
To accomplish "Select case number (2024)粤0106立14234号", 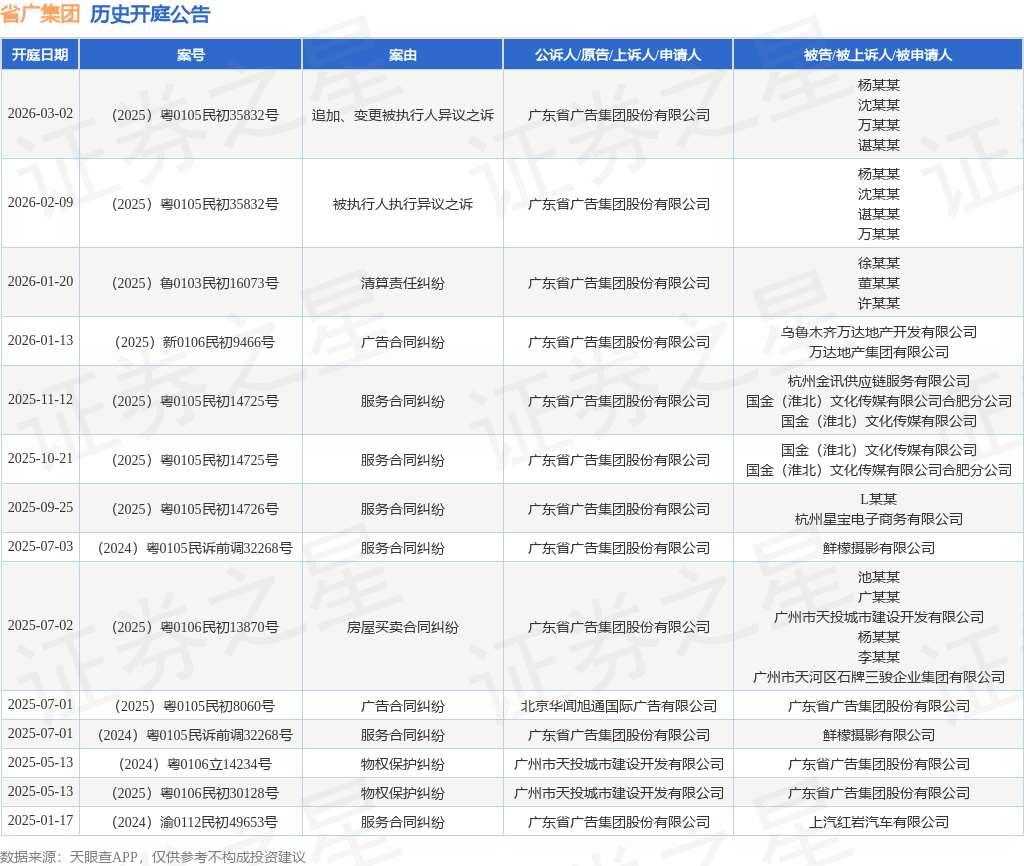I will coord(195,765).
